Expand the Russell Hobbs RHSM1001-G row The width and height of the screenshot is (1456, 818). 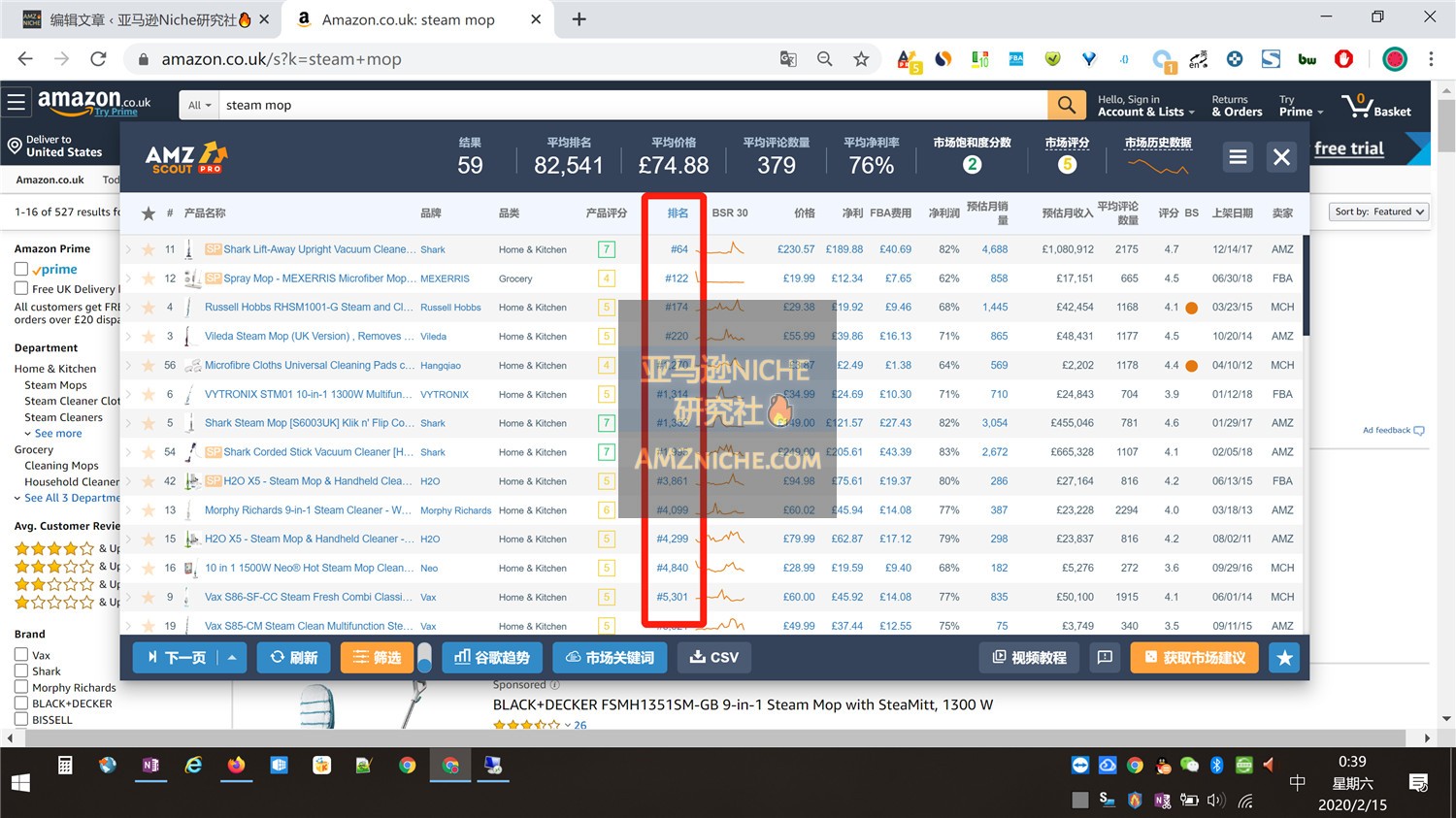(x=128, y=308)
